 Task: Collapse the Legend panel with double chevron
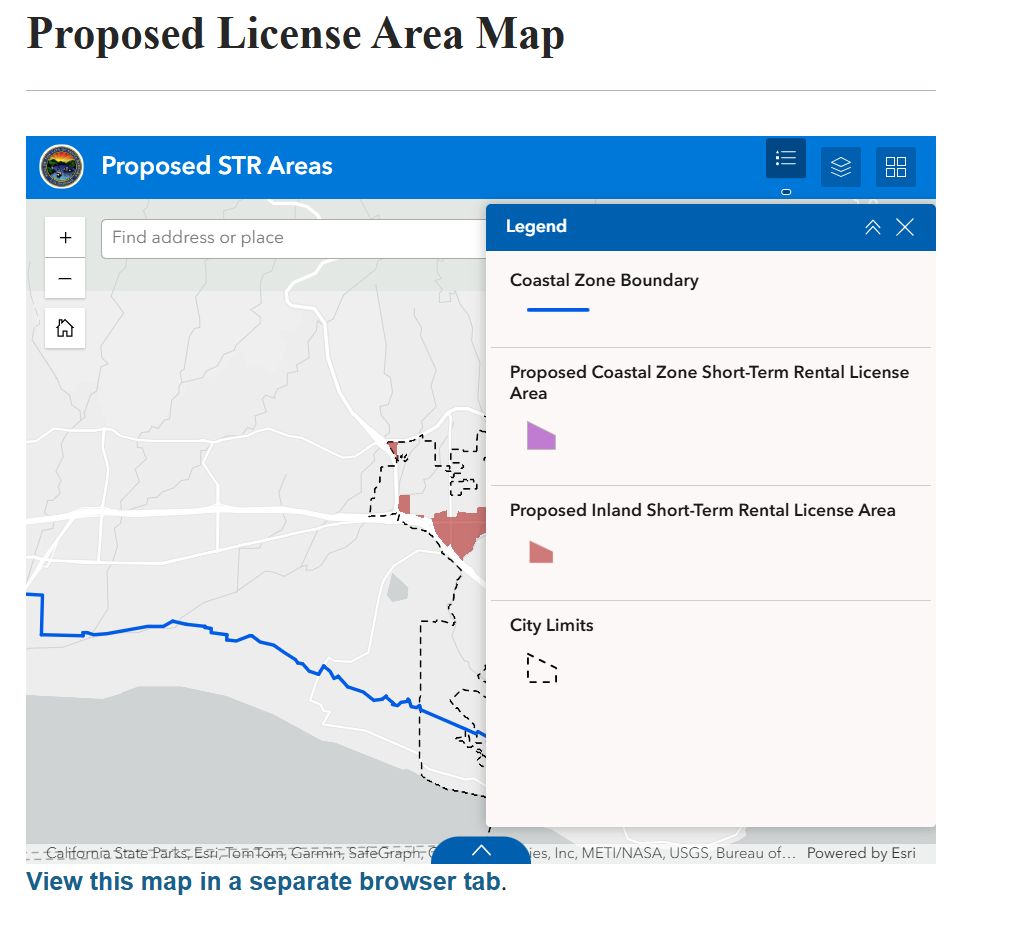(x=873, y=227)
